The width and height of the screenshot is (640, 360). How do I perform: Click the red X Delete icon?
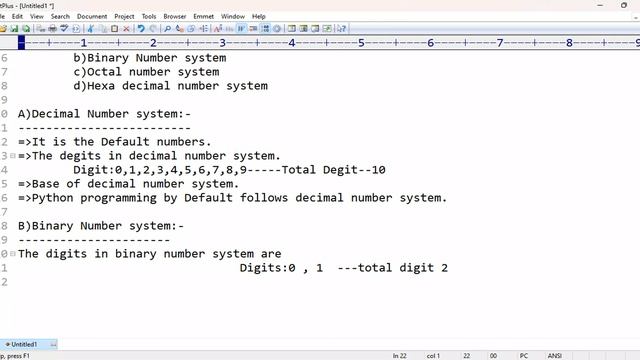[127, 29]
